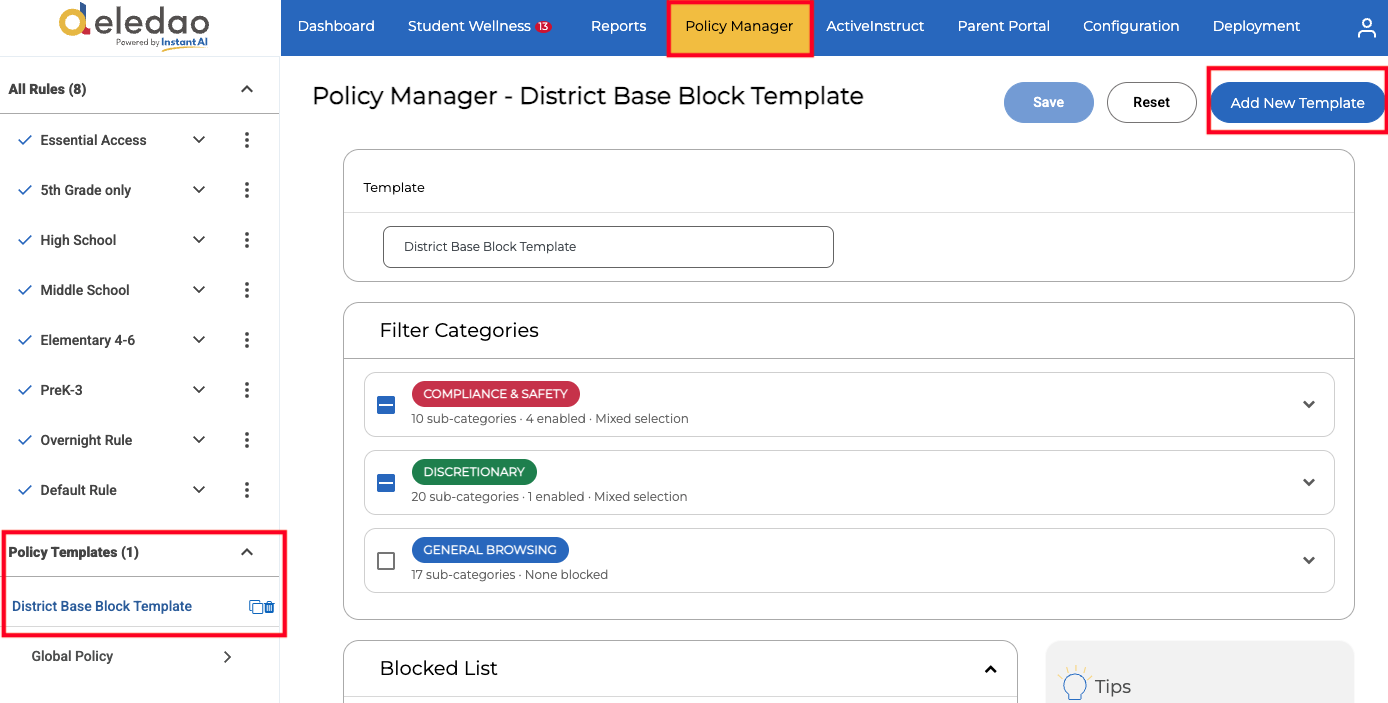Image resolution: width=1388 pixels, height=703 pixels.
Task: Open the ActiveInstruct tab
Action: tap(875, 27)
